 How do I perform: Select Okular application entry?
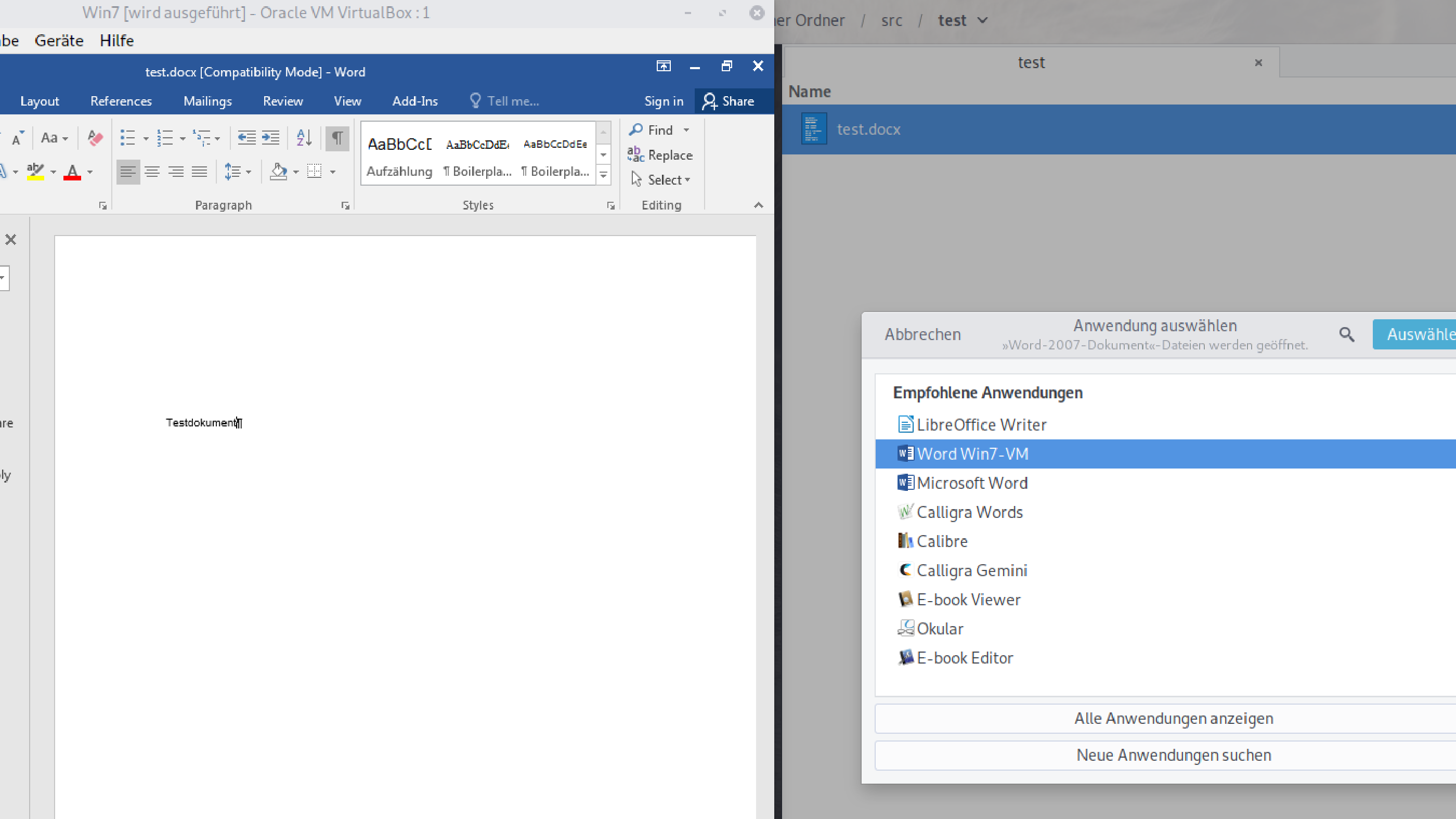click(x=1165, y=629)
